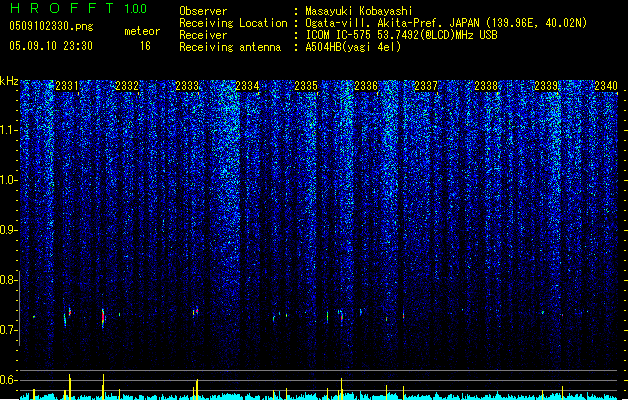Select the filename 0509102330.png
629x400 pixels.
[x=51, y=26]
